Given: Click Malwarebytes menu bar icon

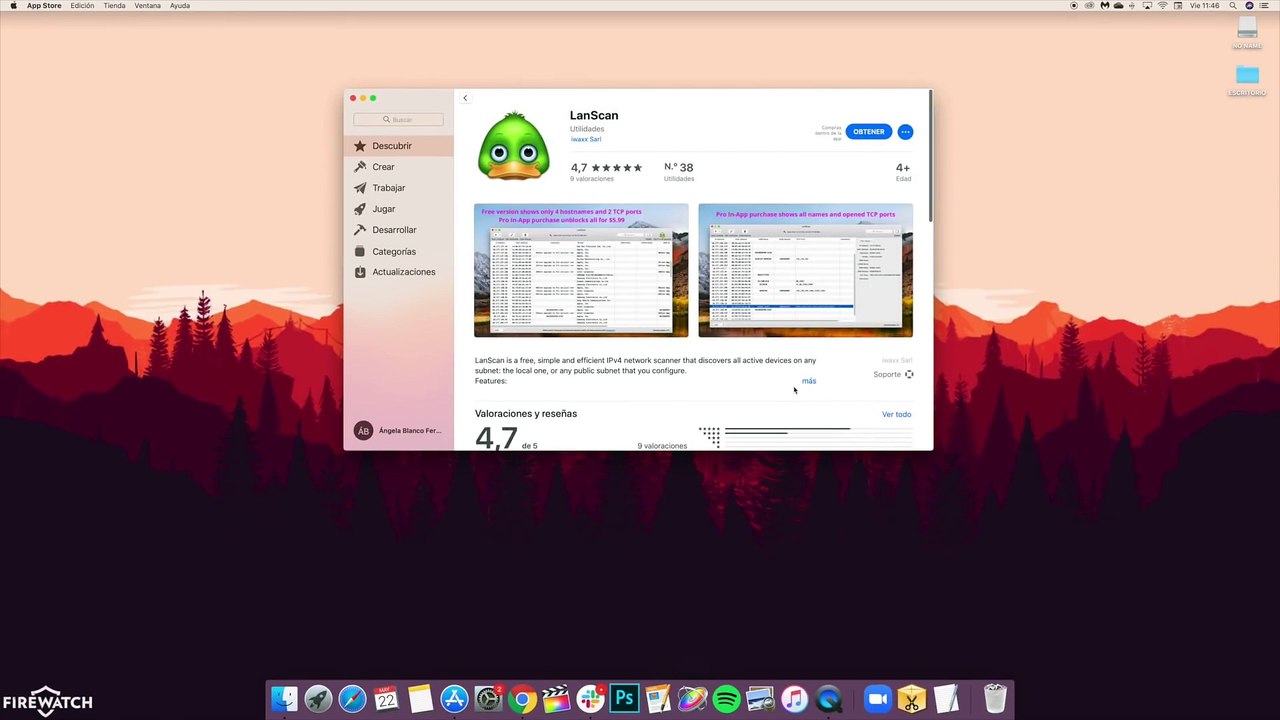Looking at the screenshot, I should pos(1104,5).
